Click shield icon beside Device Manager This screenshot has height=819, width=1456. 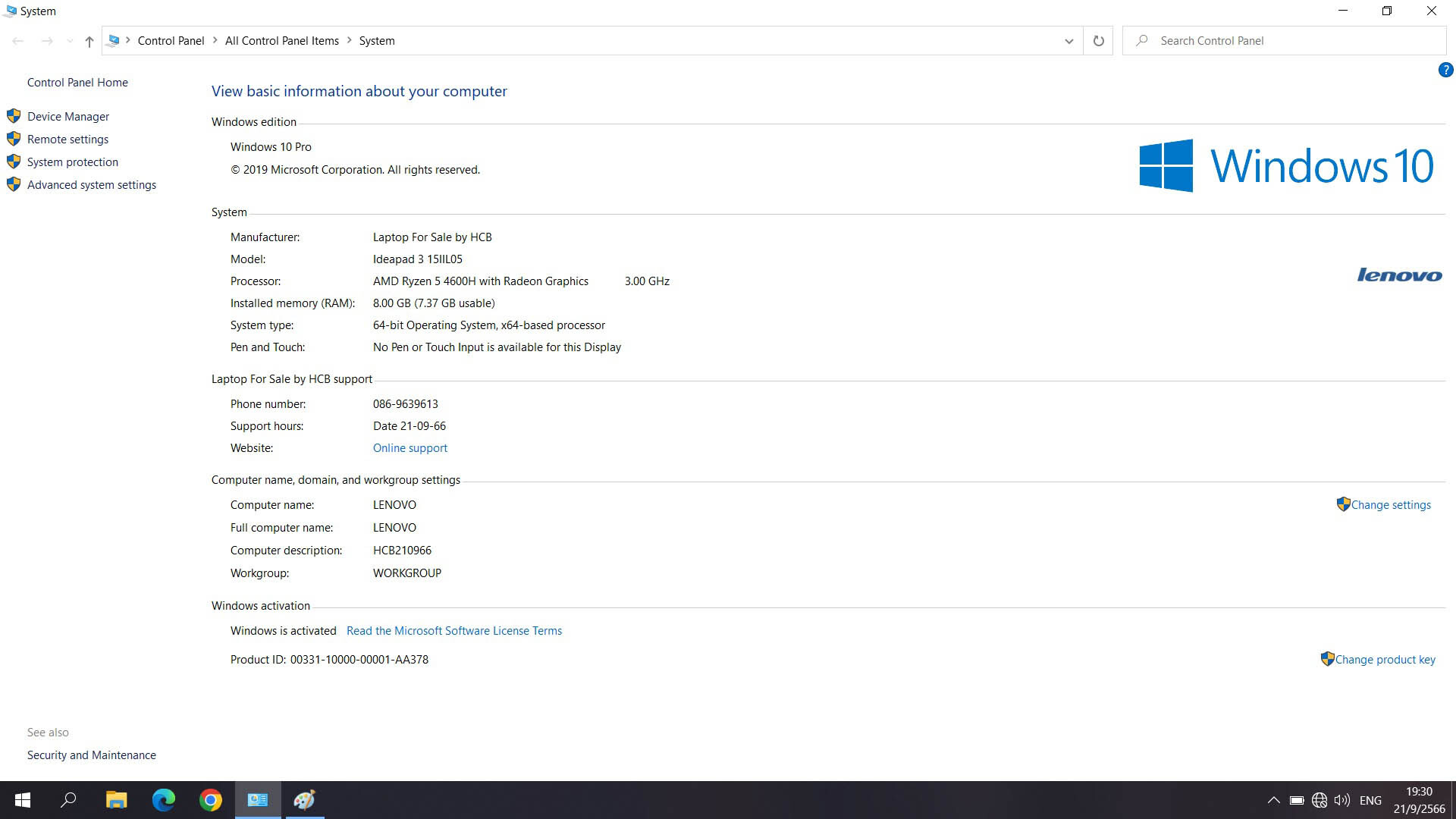coord(14,116)
